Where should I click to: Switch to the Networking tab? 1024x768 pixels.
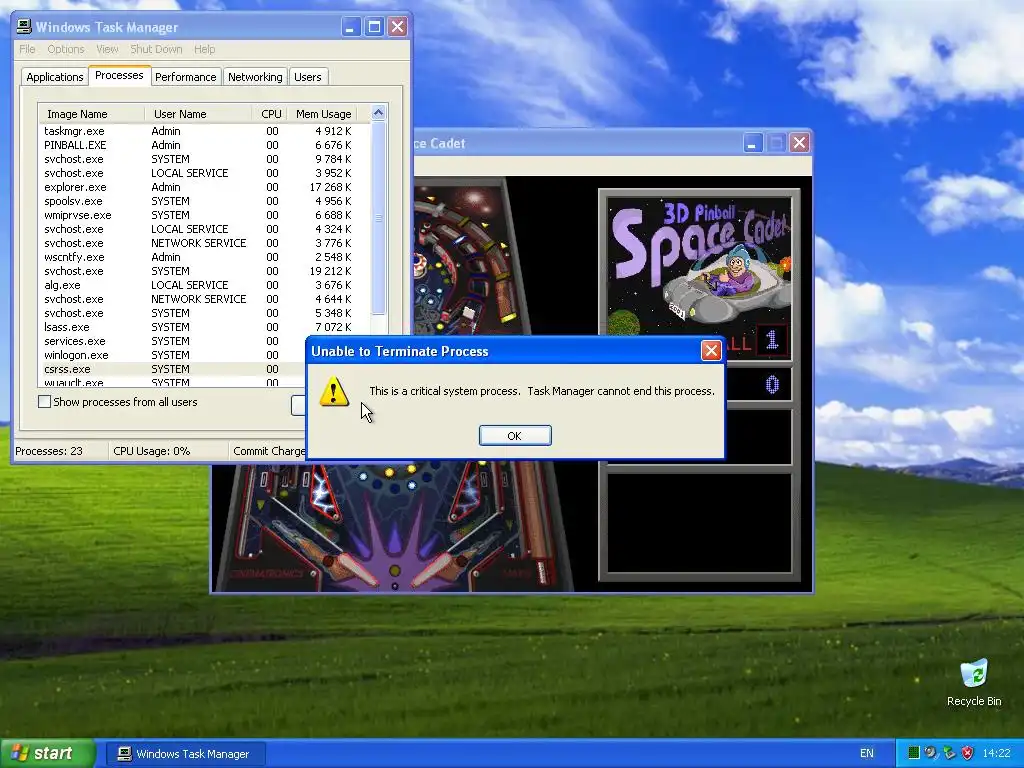click(x=255, y=77)
